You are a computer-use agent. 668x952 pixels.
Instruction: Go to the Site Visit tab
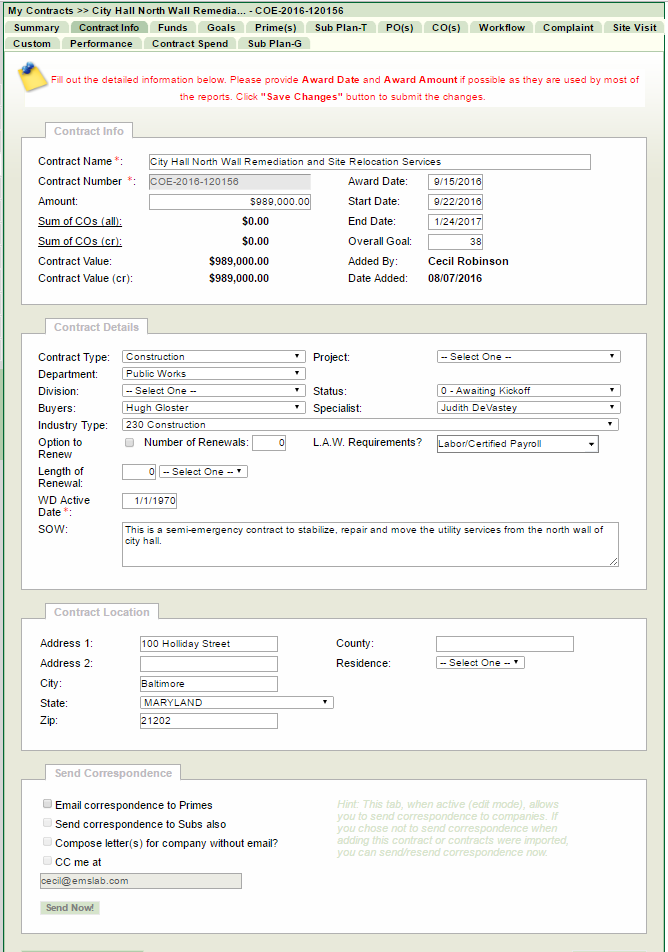pos(634,28)
